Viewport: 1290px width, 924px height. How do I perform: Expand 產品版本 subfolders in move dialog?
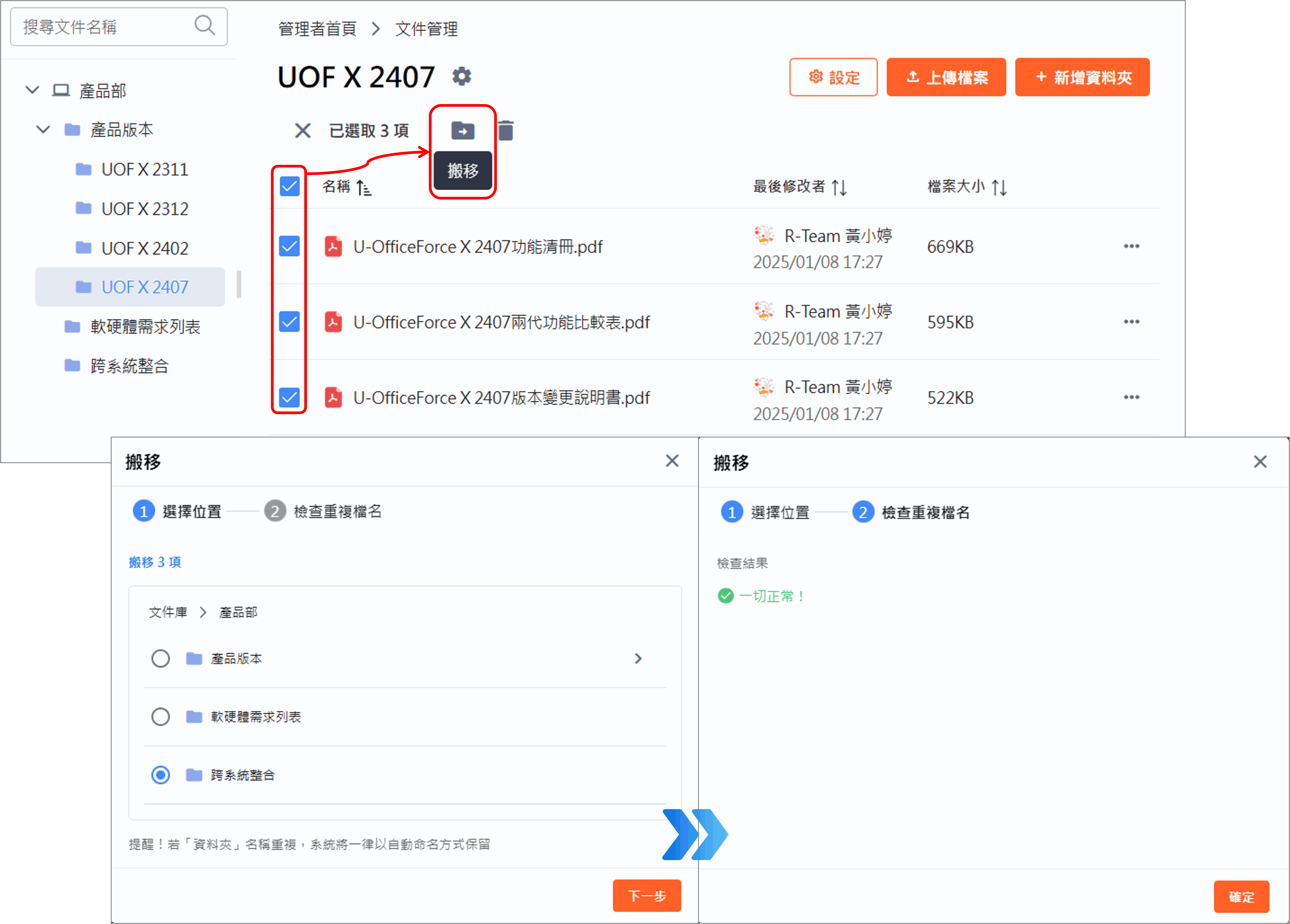638,659
